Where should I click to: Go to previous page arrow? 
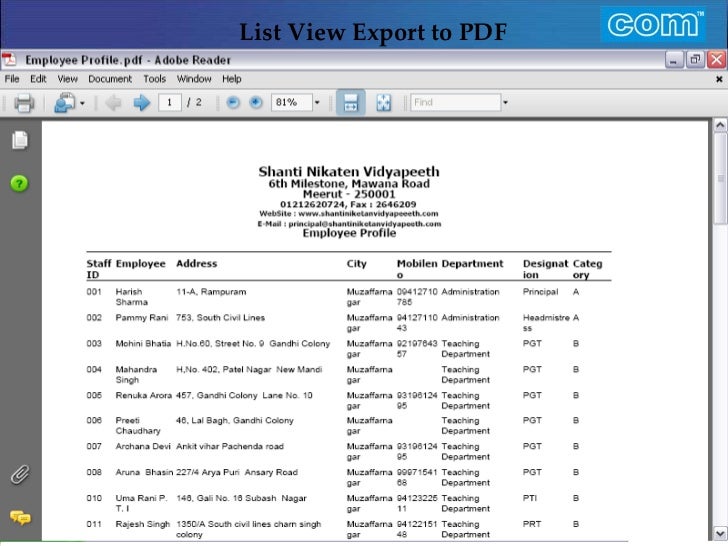[113, 103]
